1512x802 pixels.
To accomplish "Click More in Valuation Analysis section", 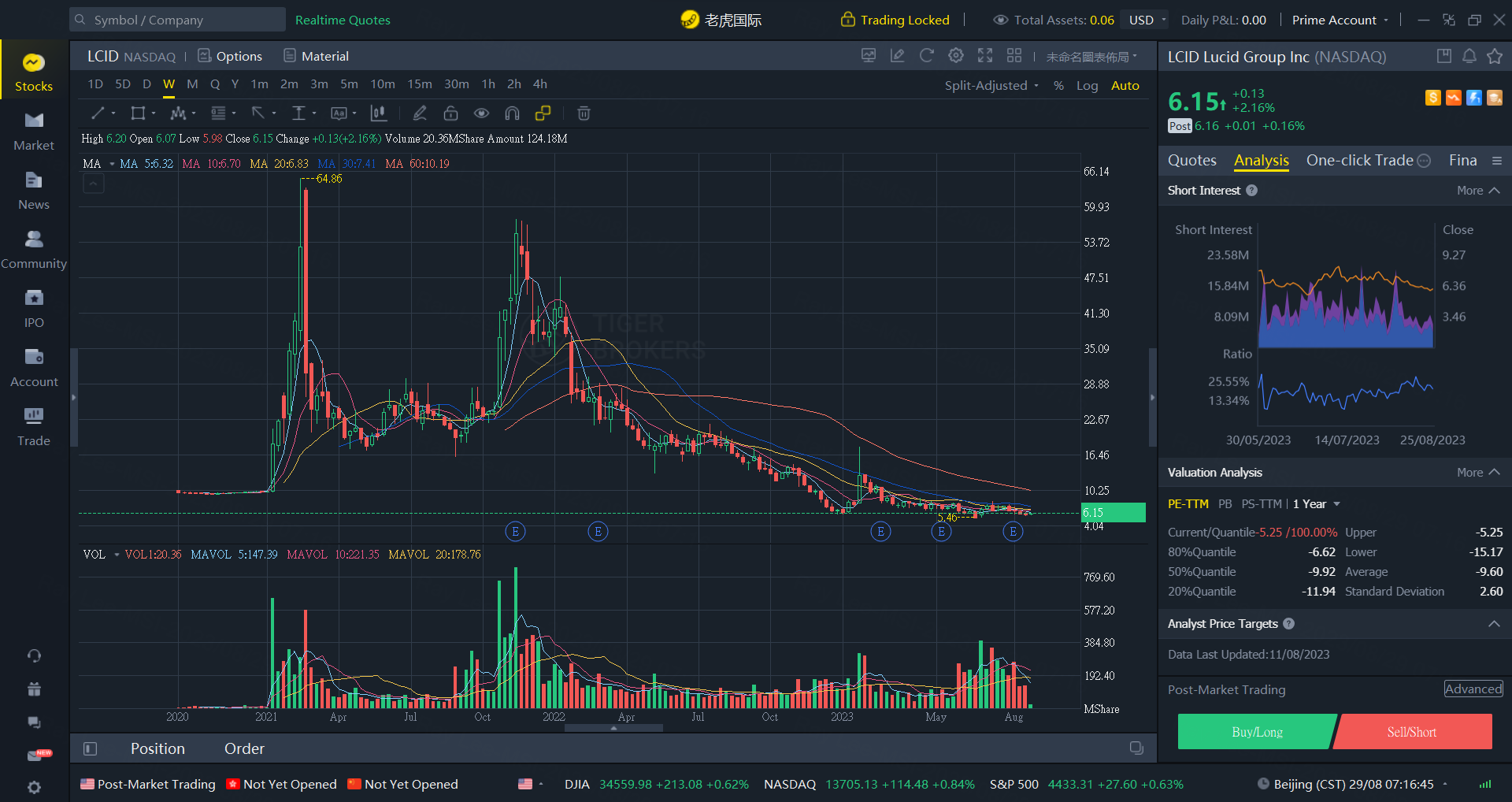I will coord(1478,473).
